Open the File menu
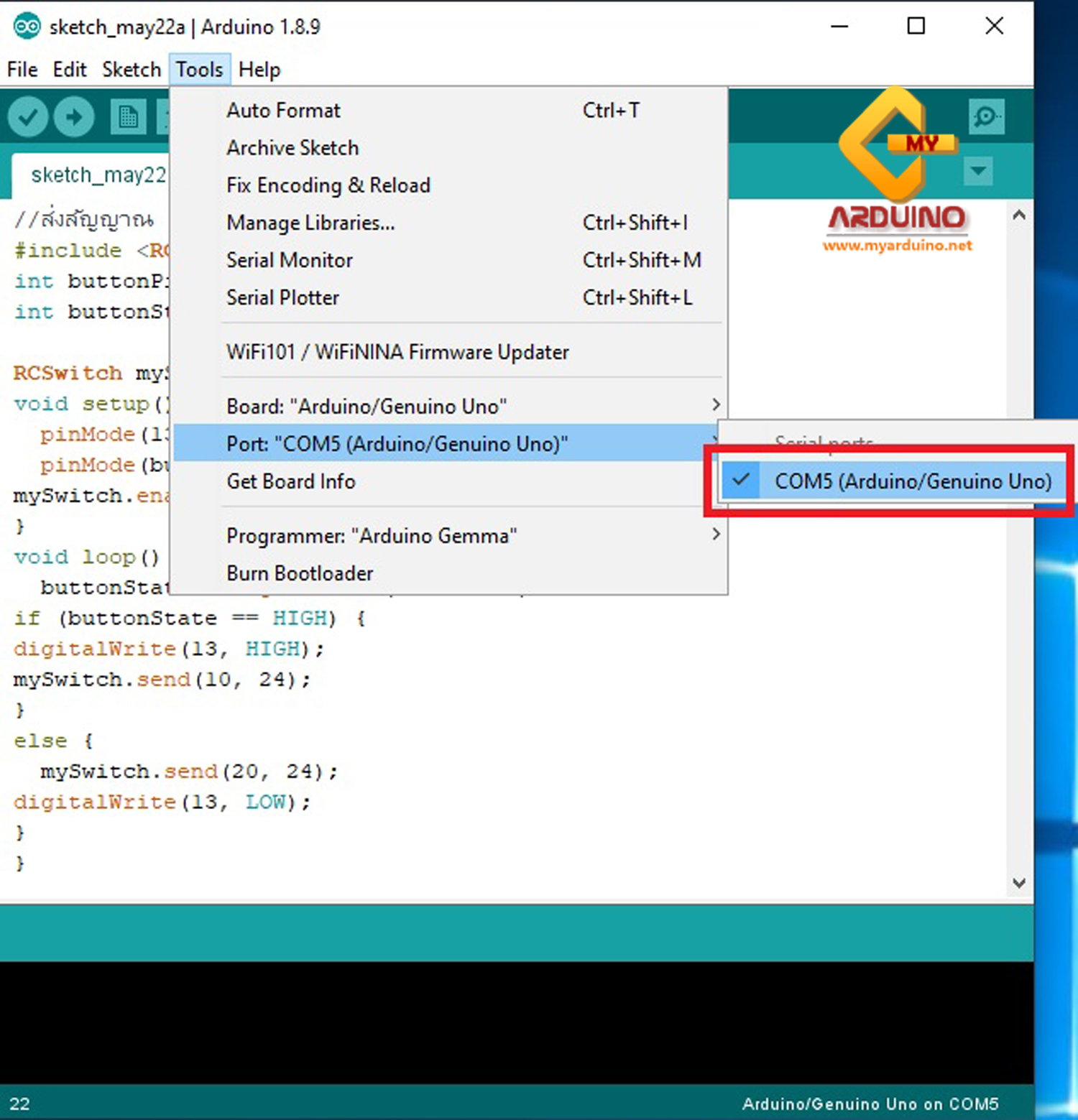Image resolution: width=1078 pixels, height=1120 pixels. [x=22, y=69]
